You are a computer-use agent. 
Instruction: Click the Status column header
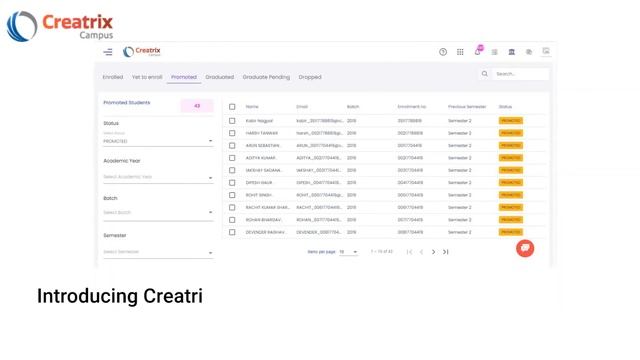coord(505,107)
